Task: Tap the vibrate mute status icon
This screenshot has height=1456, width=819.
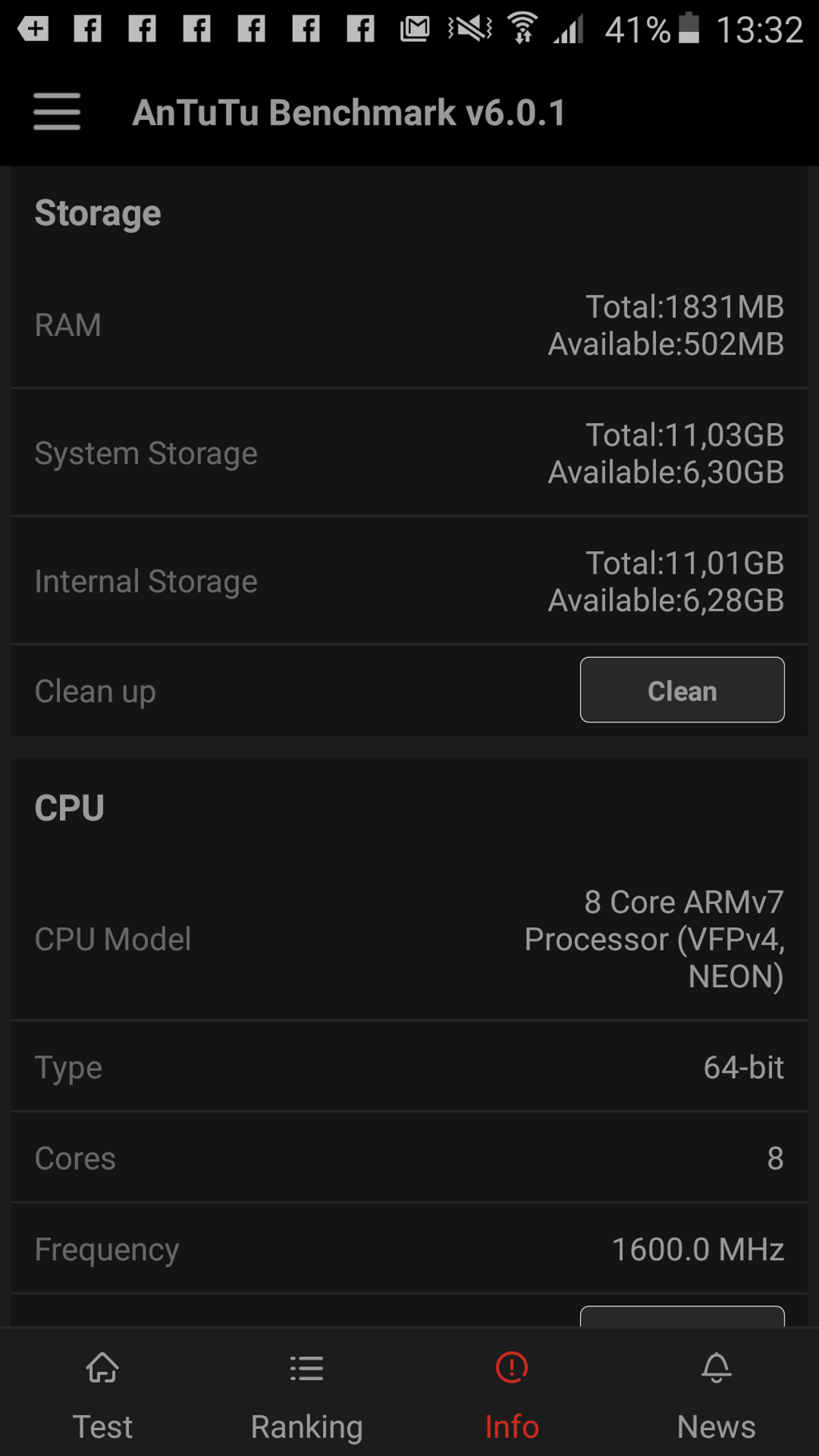Action: (x=470, y=30)
